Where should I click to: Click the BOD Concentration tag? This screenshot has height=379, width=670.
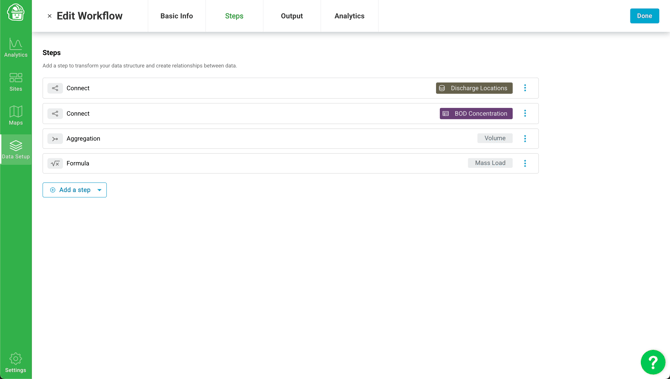(476, 114)
